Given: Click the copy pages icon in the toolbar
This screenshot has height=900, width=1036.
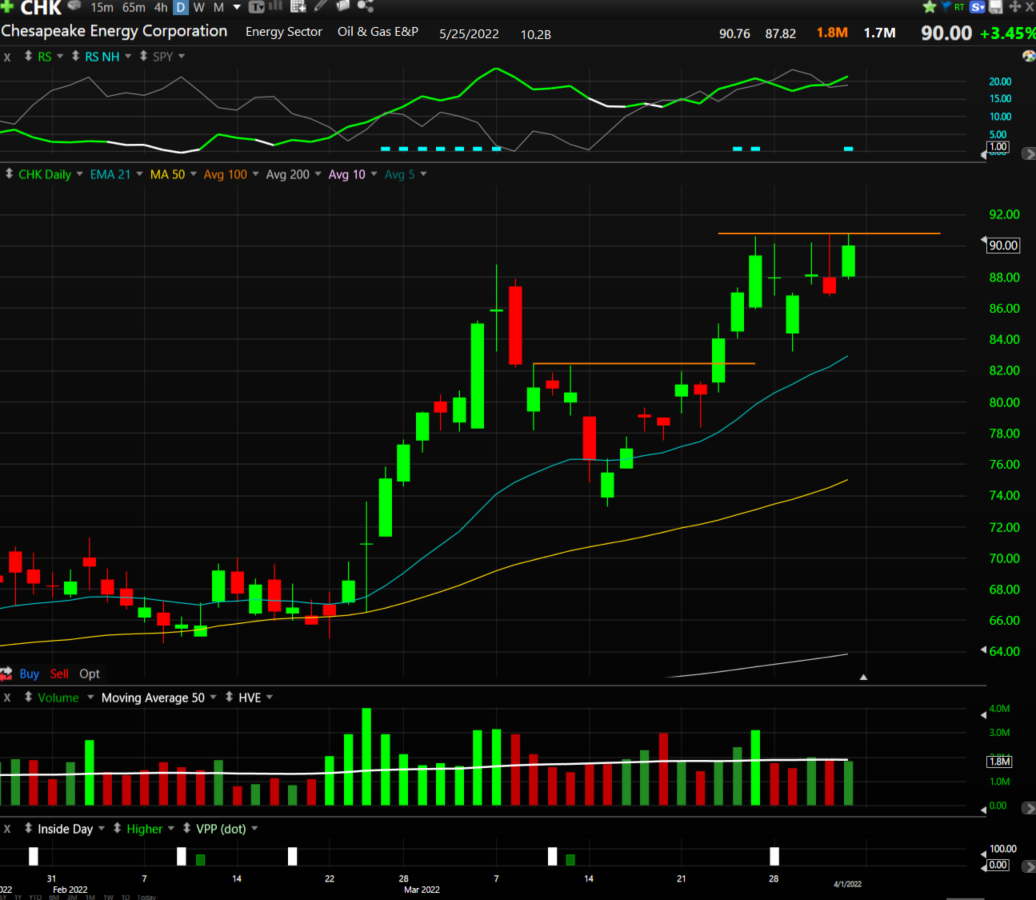Looking at the screenshot, I should pos(343,7).
